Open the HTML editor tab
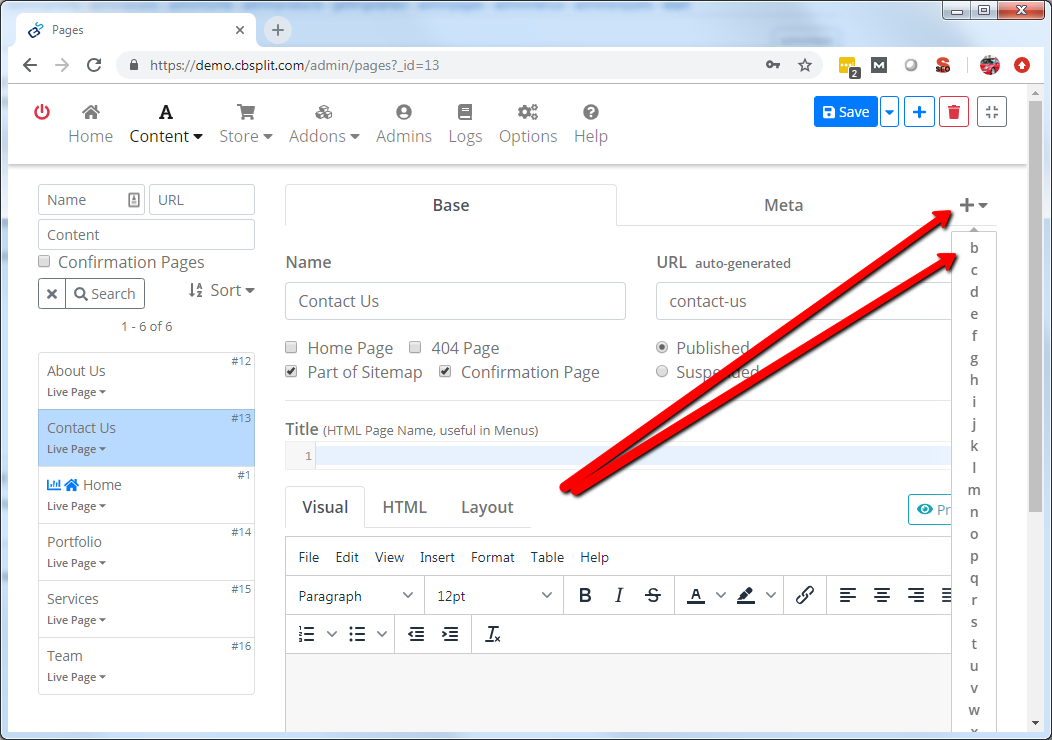 point(404,507)
